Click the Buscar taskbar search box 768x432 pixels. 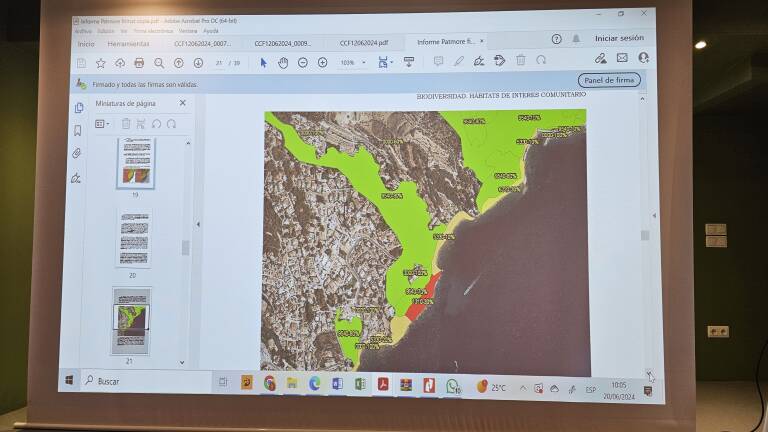point(147,381)
